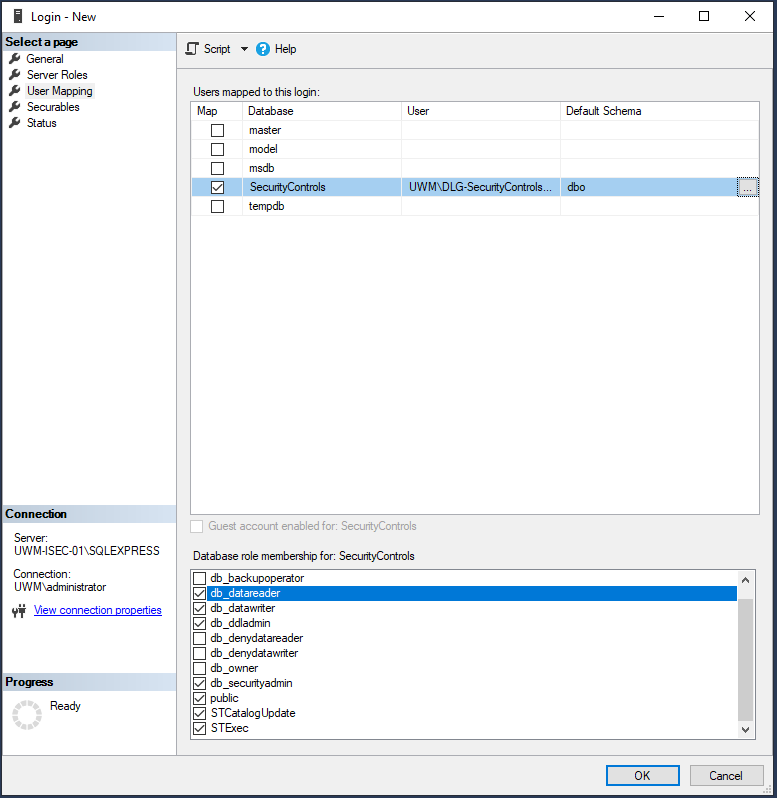The height and width of the screenshot is (798, 777).
Task: Click the Default Schema column header
Action: [659, 111]
